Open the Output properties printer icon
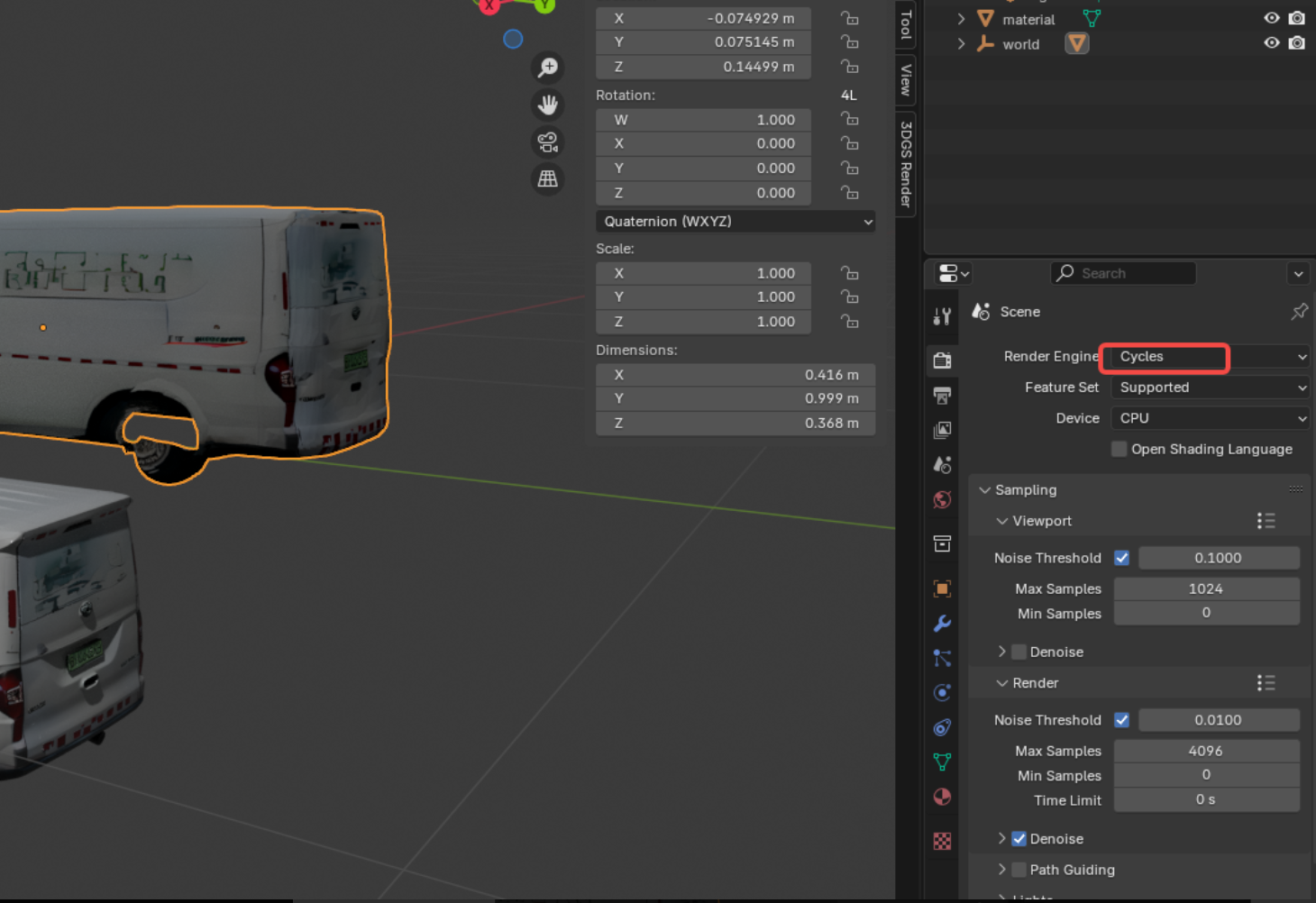This screenshot has height=903, width=1316. 942,396
